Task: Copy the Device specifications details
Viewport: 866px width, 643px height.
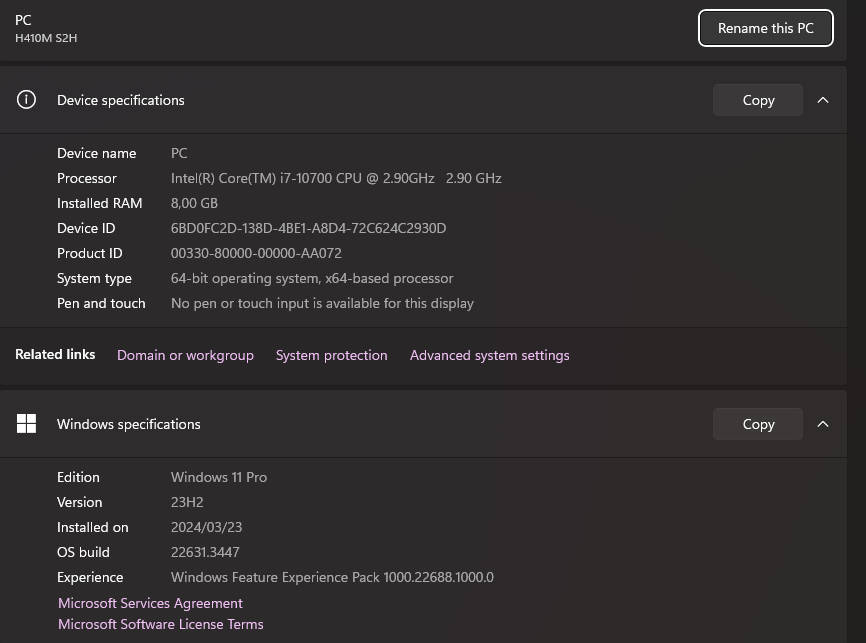Action: tap(757, 99)
